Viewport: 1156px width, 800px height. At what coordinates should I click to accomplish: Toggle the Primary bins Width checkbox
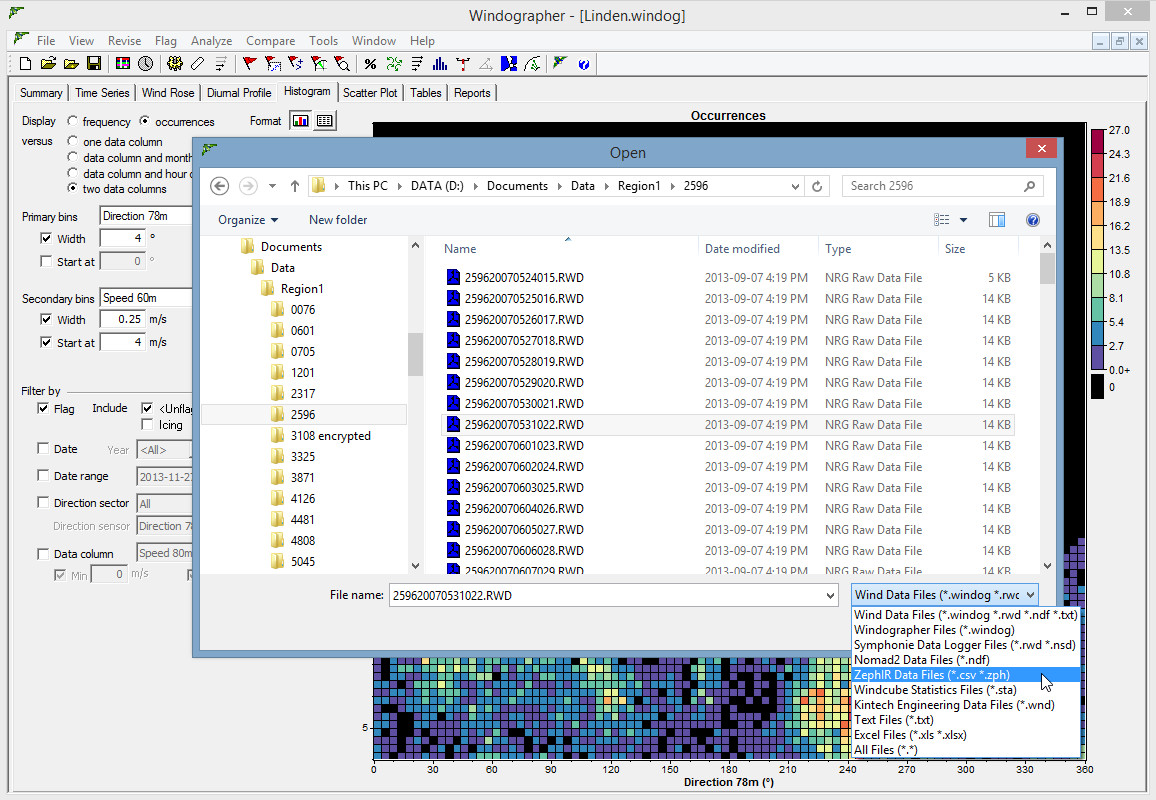pyautogui.click(x=46, y=238)
